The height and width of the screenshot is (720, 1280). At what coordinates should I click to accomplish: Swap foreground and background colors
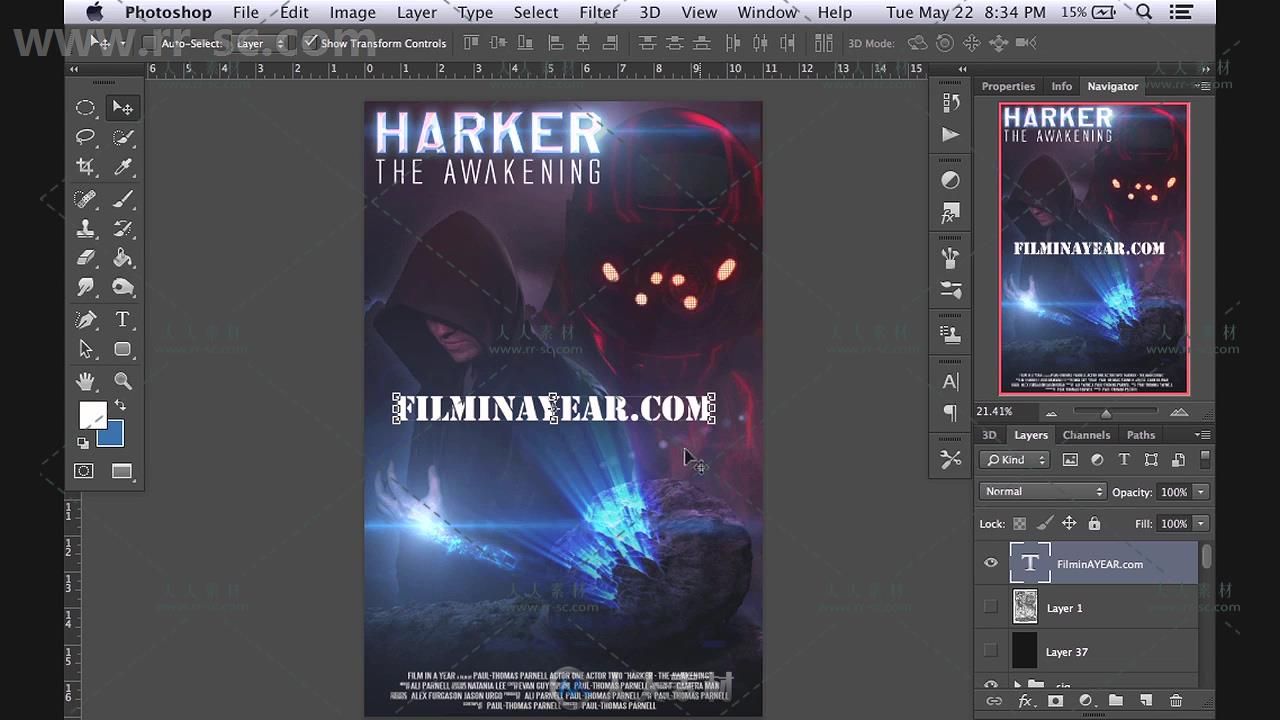pos(120,405)
